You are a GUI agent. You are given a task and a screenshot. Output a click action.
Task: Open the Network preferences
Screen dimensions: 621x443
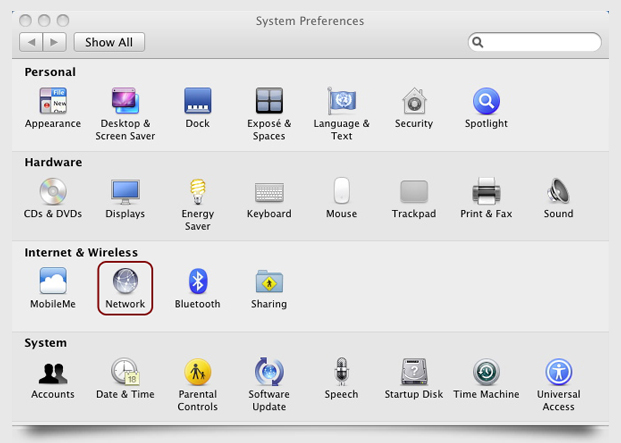(125, 288)
